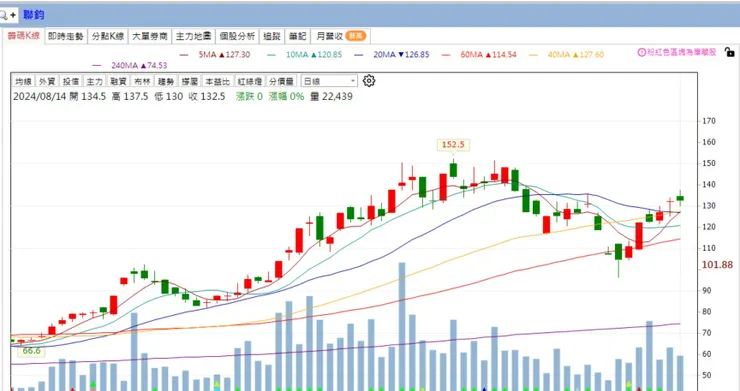Toggle the 分價量 volume-by-price overlay

pos(281,81)
